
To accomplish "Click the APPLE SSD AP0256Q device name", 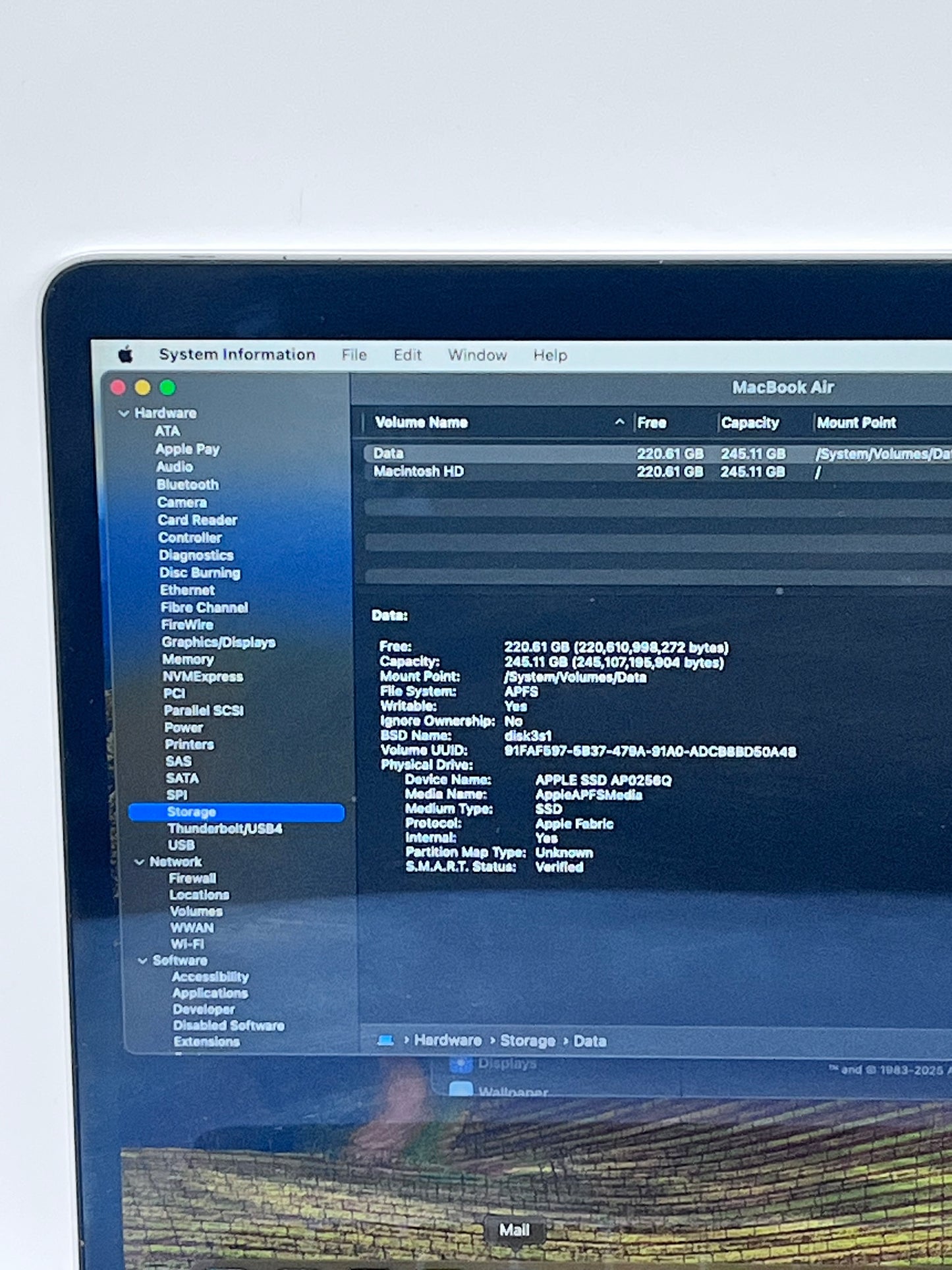I will (x=603, y=781).
